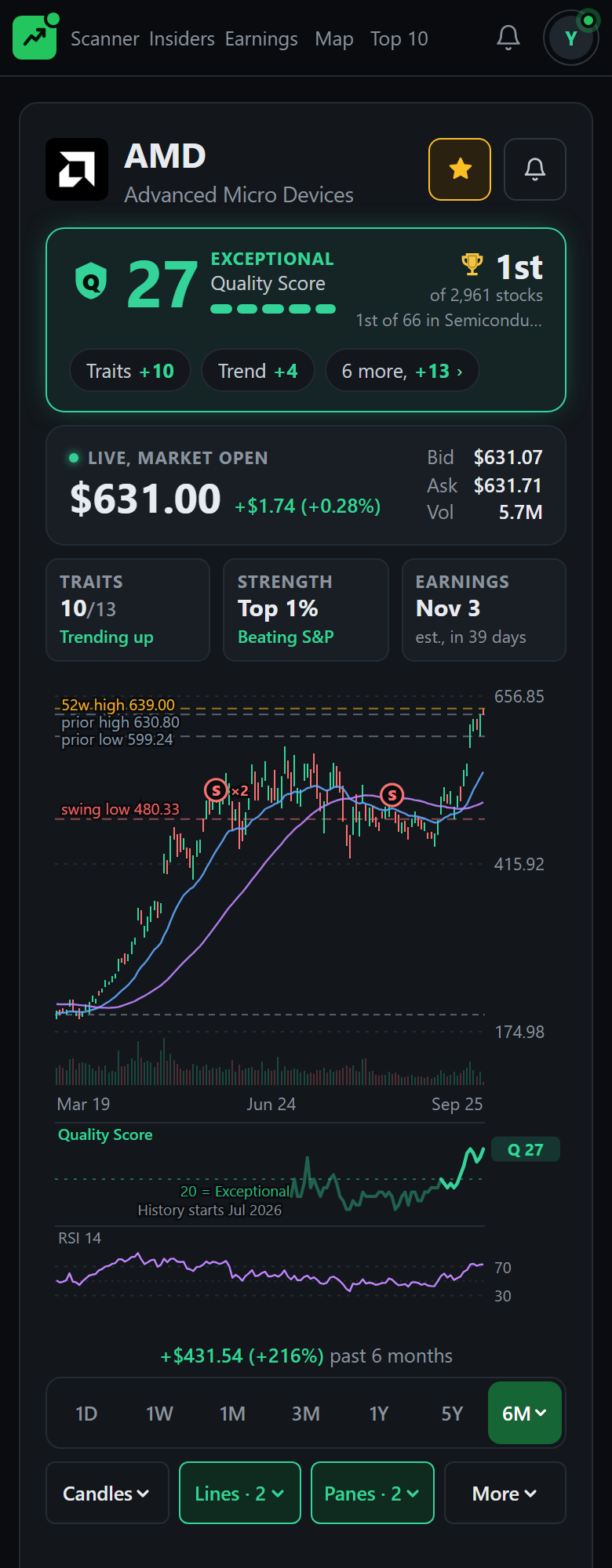This screenshot has width=612, height=1568.
Task: Toggle the gold star watchlist button
Action: tap(460, 169)
